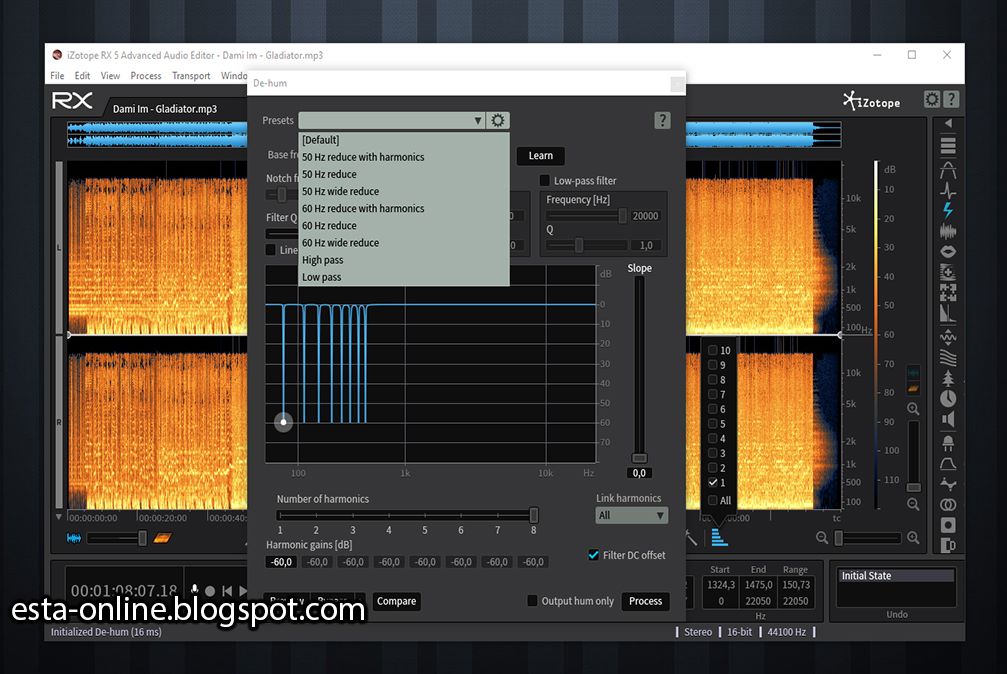Choose 60 Hz wide reduce preset
Image resolution: width=1007 pixels, height=674 pixels.
pos(404,243)
